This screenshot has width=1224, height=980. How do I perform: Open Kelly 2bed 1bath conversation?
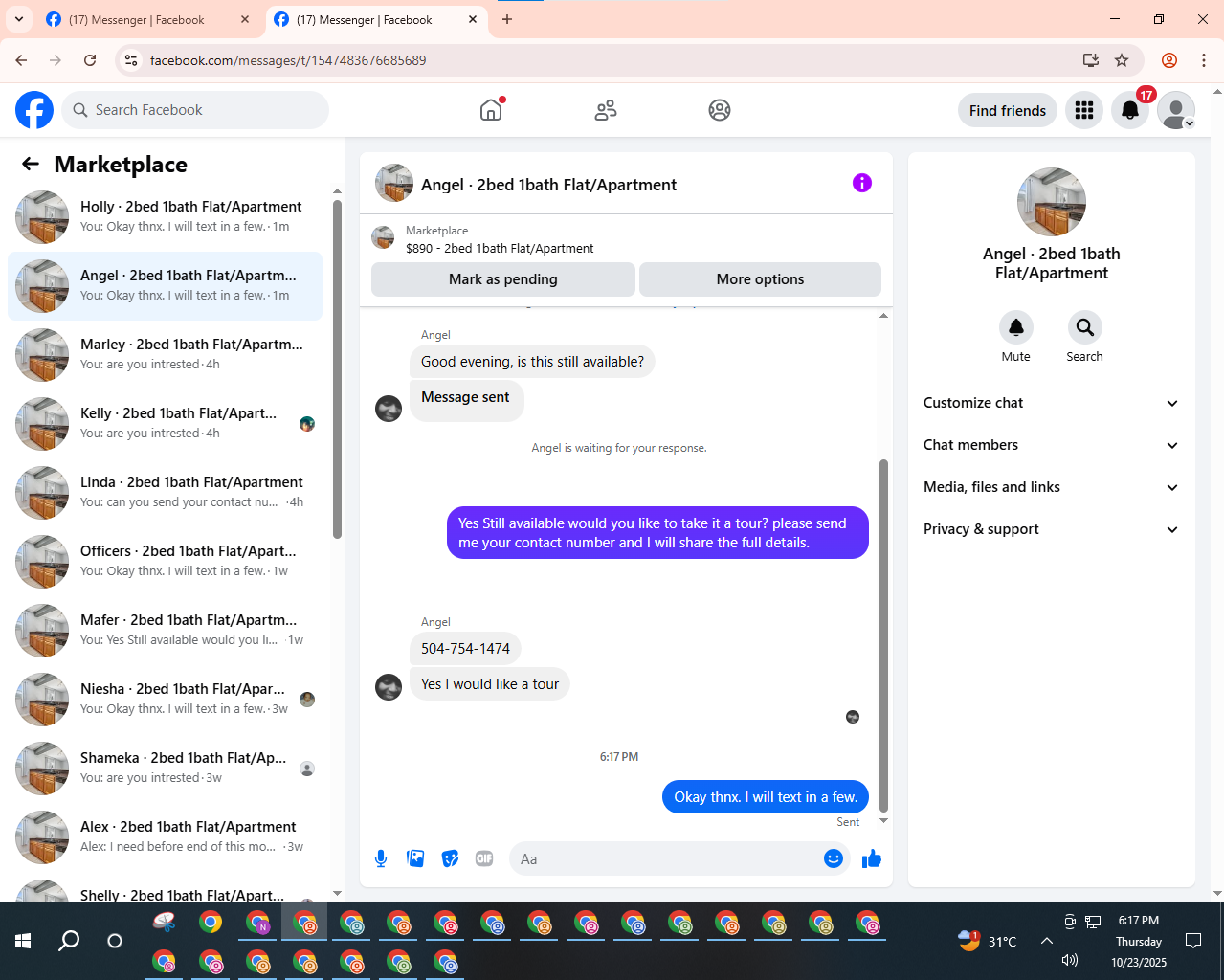point(165,424)
